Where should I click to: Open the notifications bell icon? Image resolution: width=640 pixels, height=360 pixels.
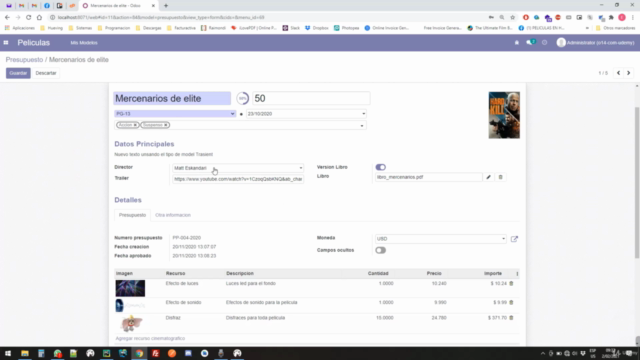coord(517,42)
